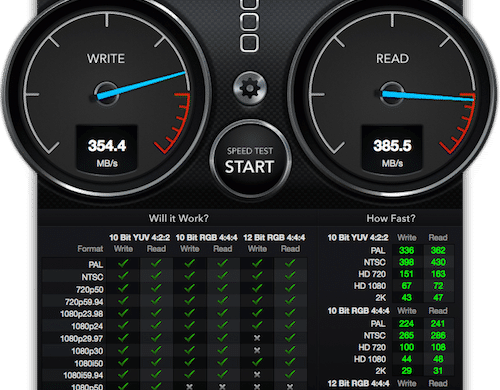Click the NTSC write value 398
This screenshot has height=390, width=500.
pyautogui.click(x=406, y=262)
